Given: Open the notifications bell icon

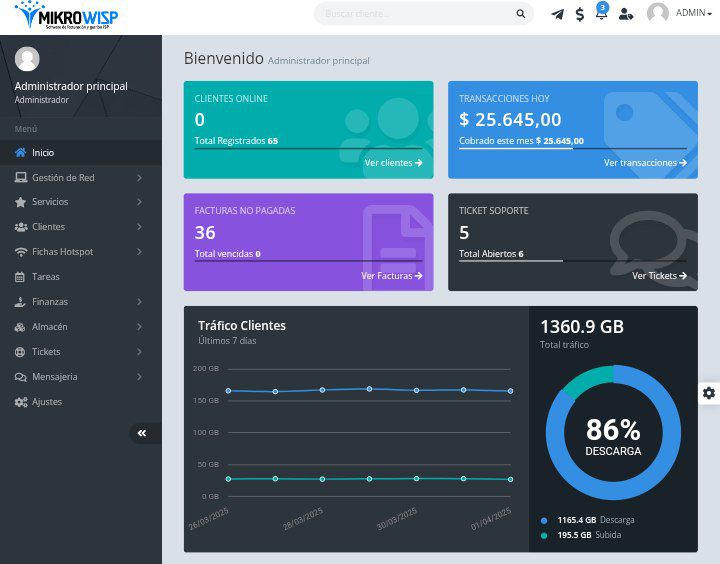Looking at the screenshot, I should pyautogui.click(x=601, y=14).
